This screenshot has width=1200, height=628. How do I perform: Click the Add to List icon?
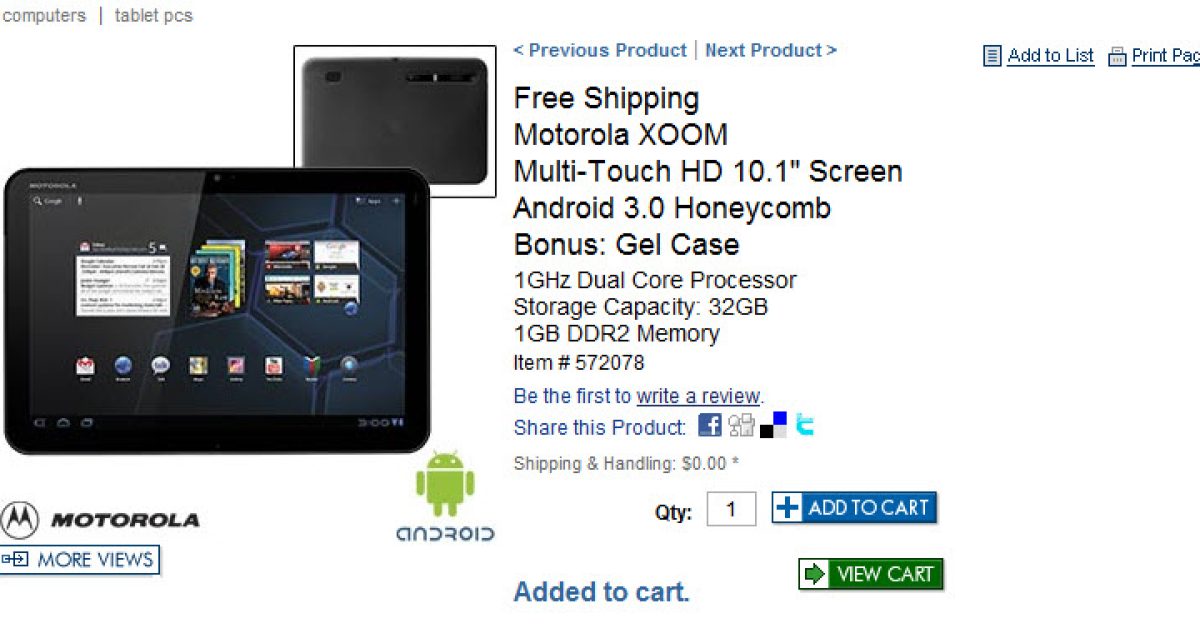[992, 56]
